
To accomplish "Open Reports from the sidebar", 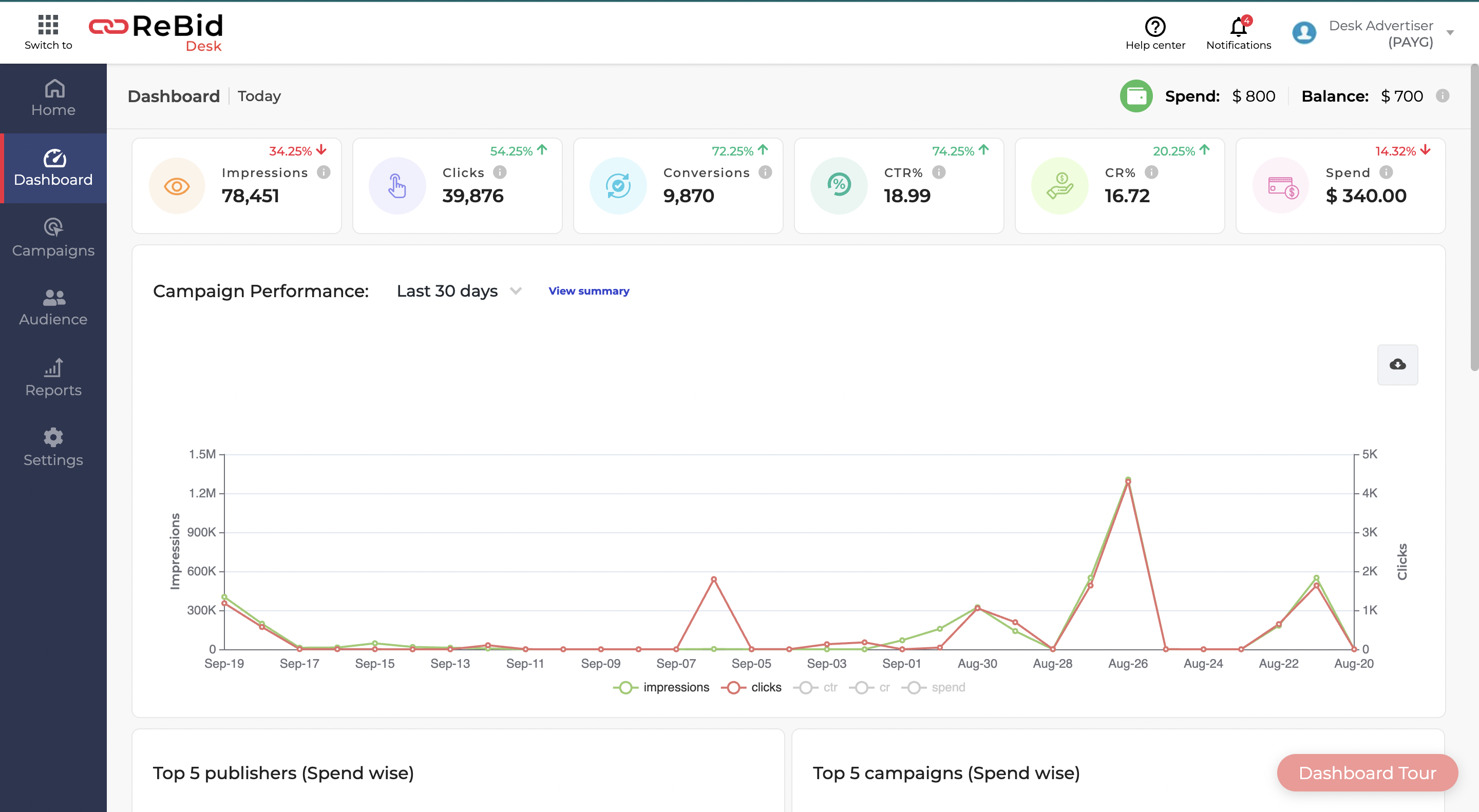I will (53, 378).
